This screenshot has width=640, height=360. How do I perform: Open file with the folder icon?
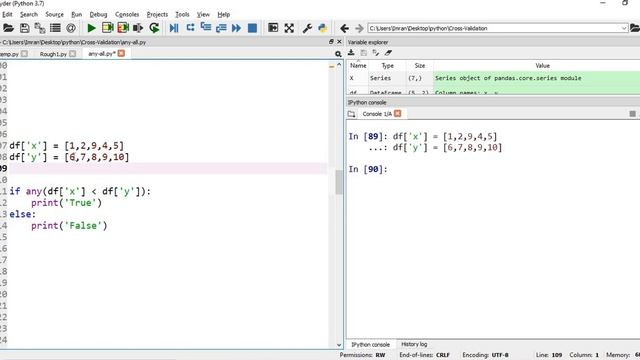tap(8, 28)
